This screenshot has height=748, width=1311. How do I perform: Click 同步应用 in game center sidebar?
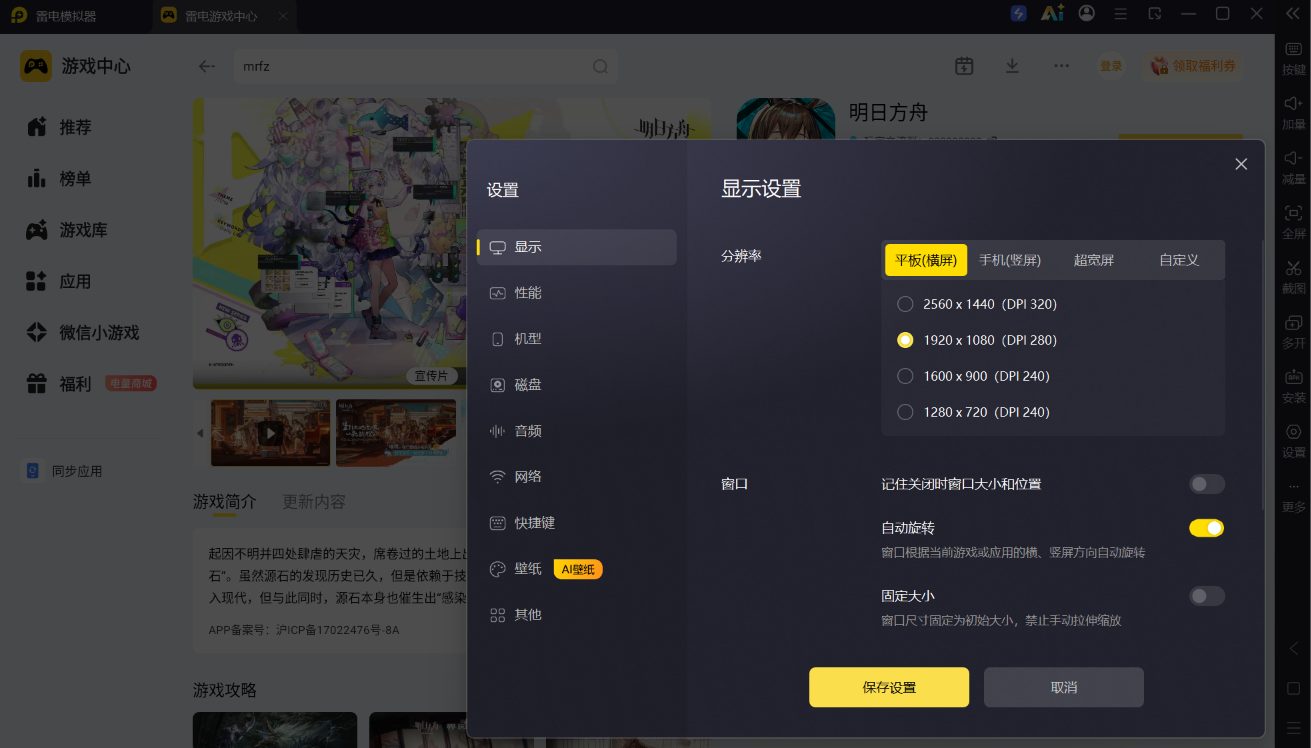click(64, 471)
